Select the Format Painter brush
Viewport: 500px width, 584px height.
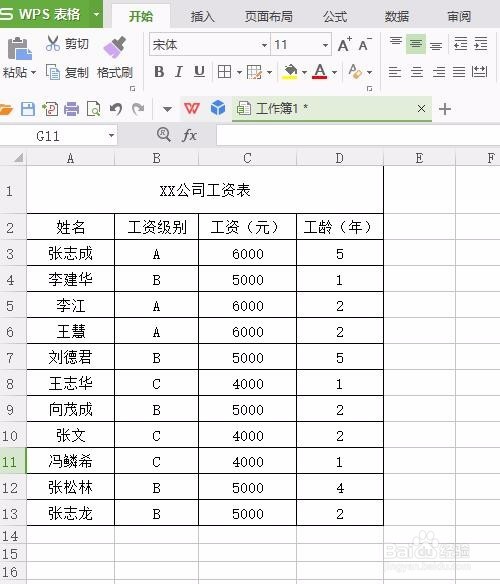tap(115, 47)
